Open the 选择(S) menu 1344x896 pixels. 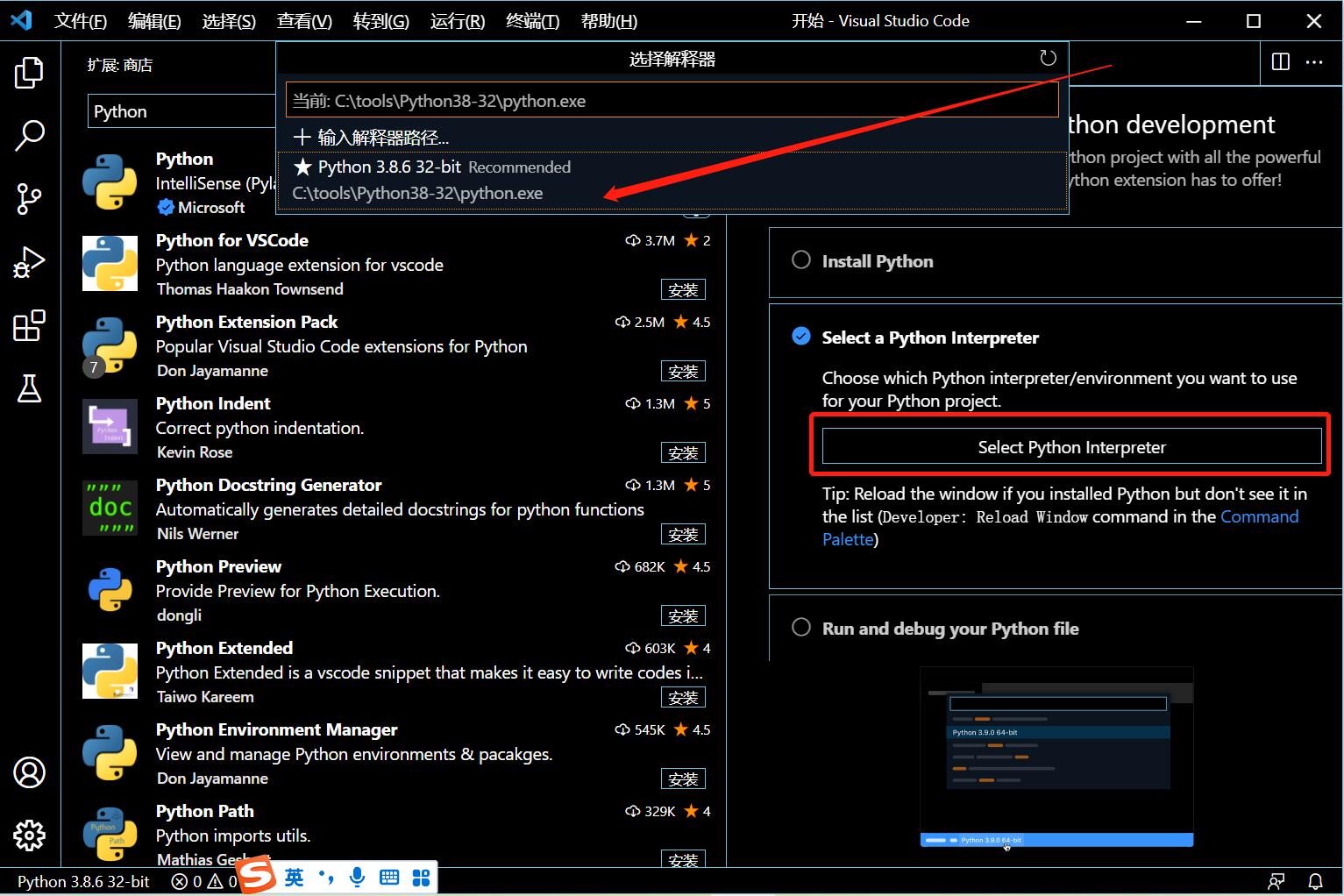229,21
